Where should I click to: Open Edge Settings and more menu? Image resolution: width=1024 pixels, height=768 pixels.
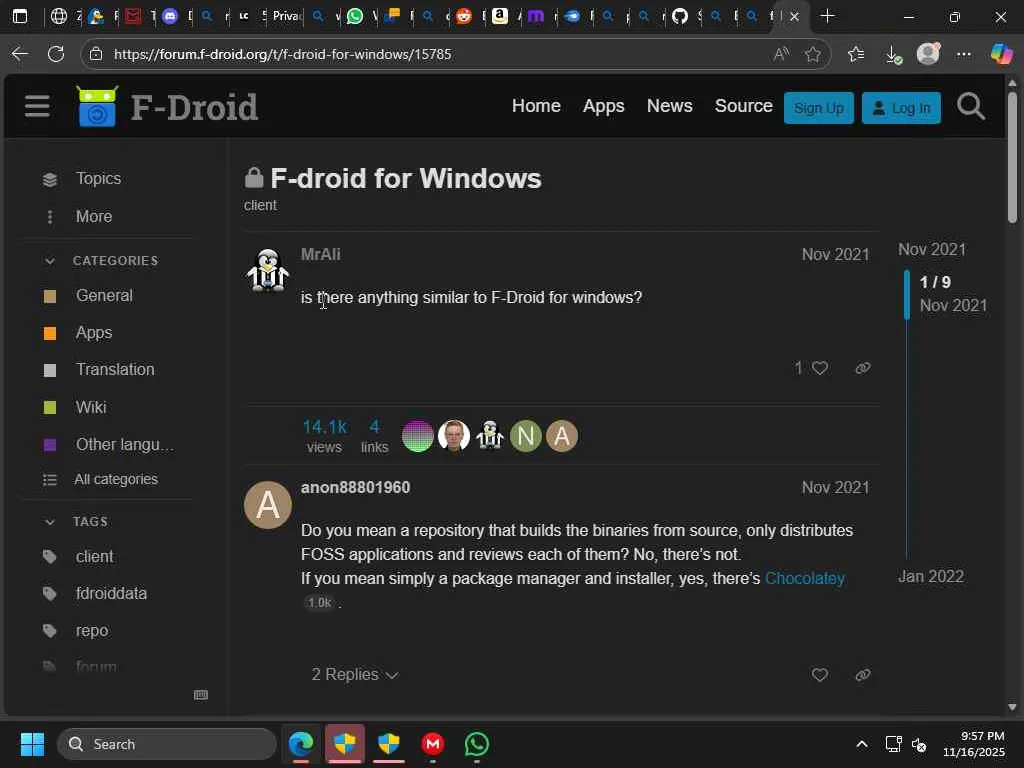pyautogui.click(x=964, y=54)
